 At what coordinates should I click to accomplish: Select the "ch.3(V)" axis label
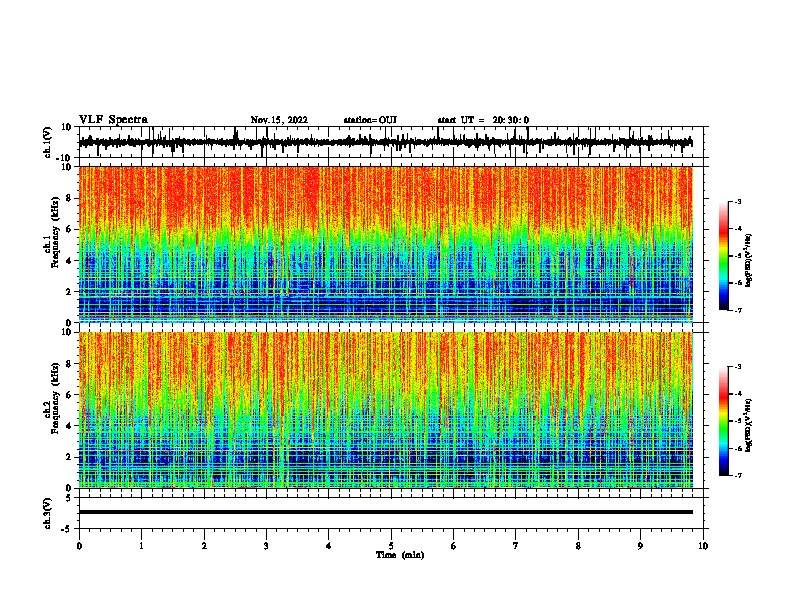pyautogui.click(x=48, y=513)
